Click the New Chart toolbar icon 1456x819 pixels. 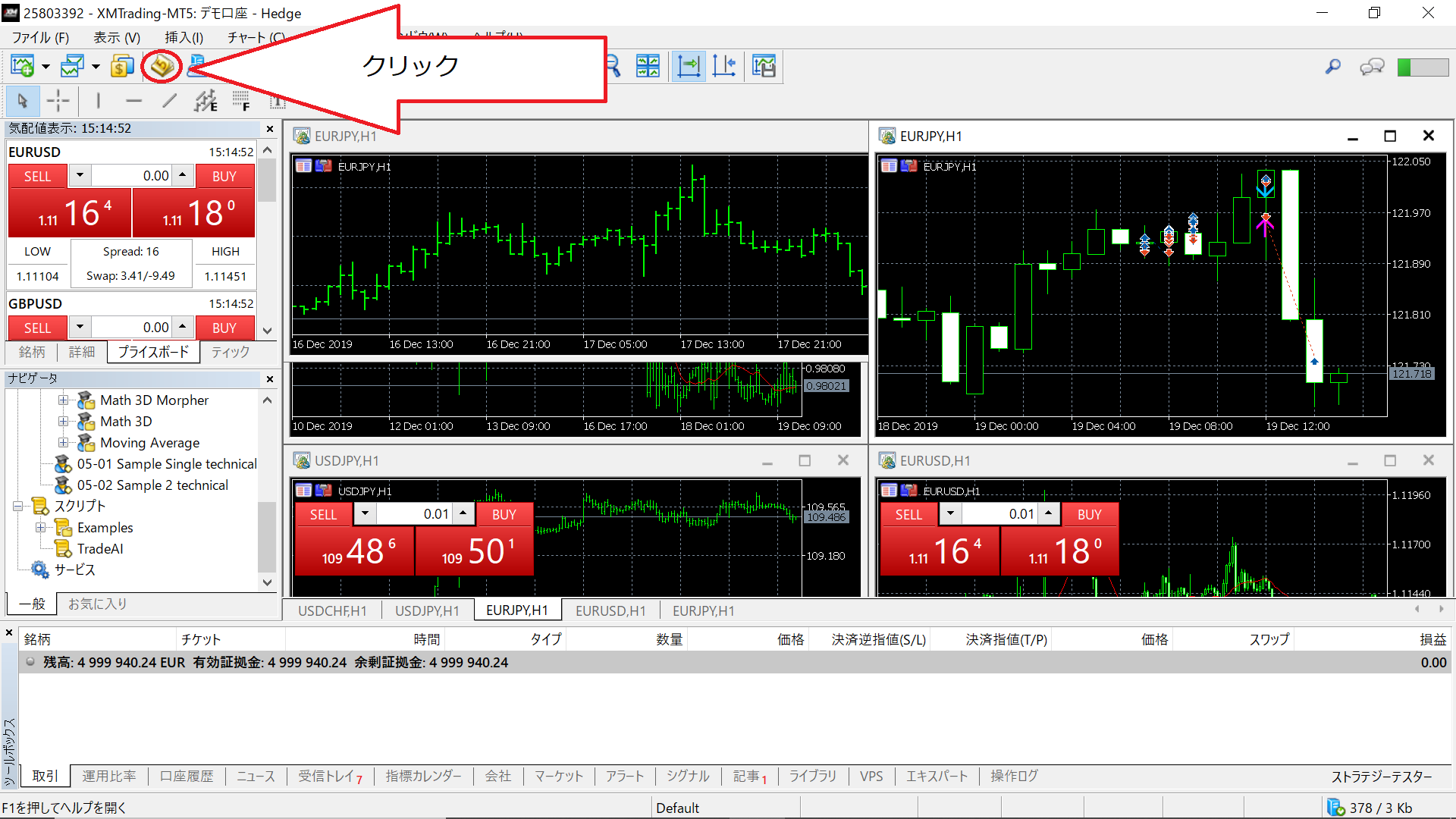tap(22, 67)
